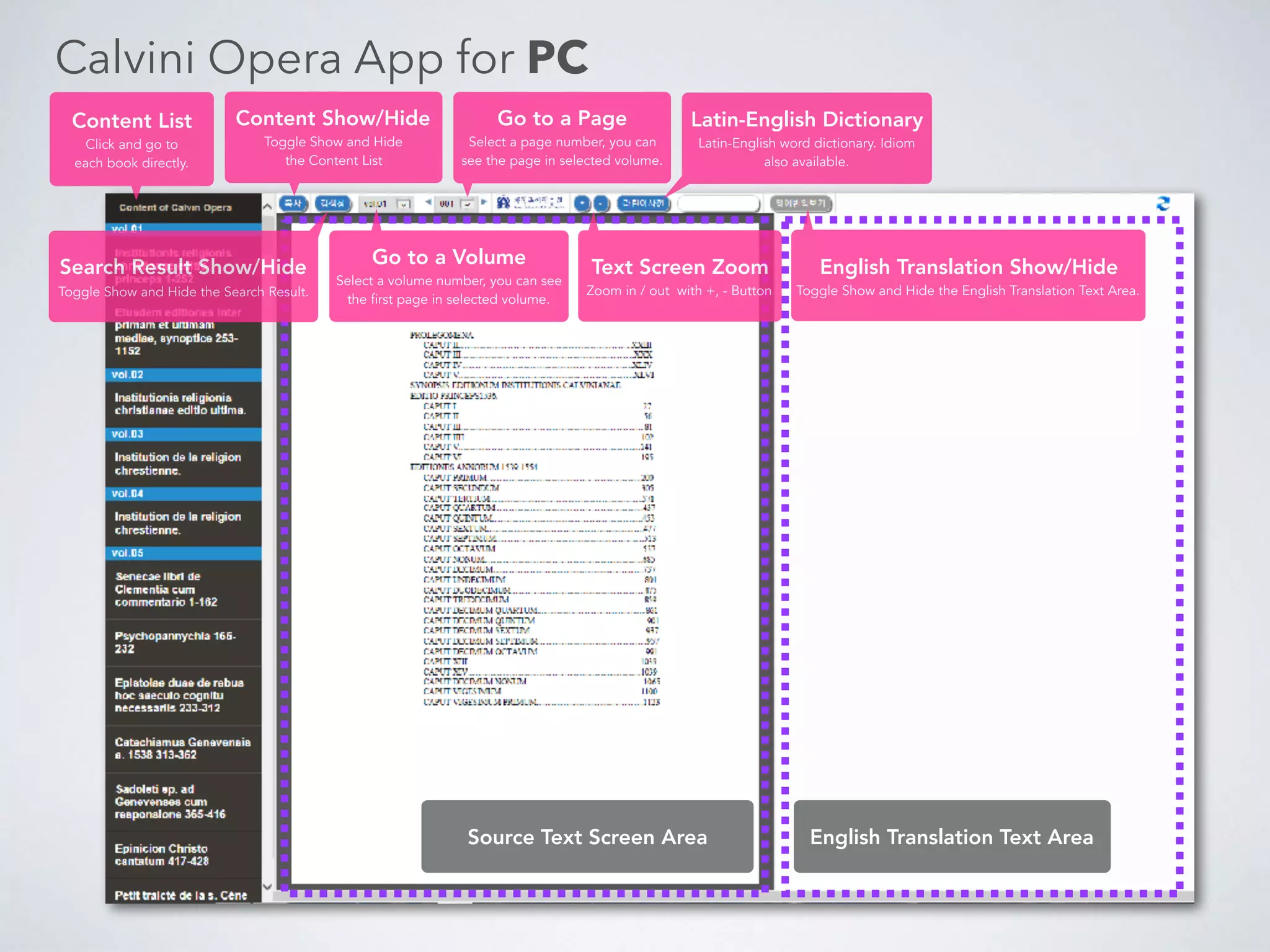Select vol.05 header in content list
Image resolution: width=1270 pixels, height=952 pixels.
tap(184, 553)
